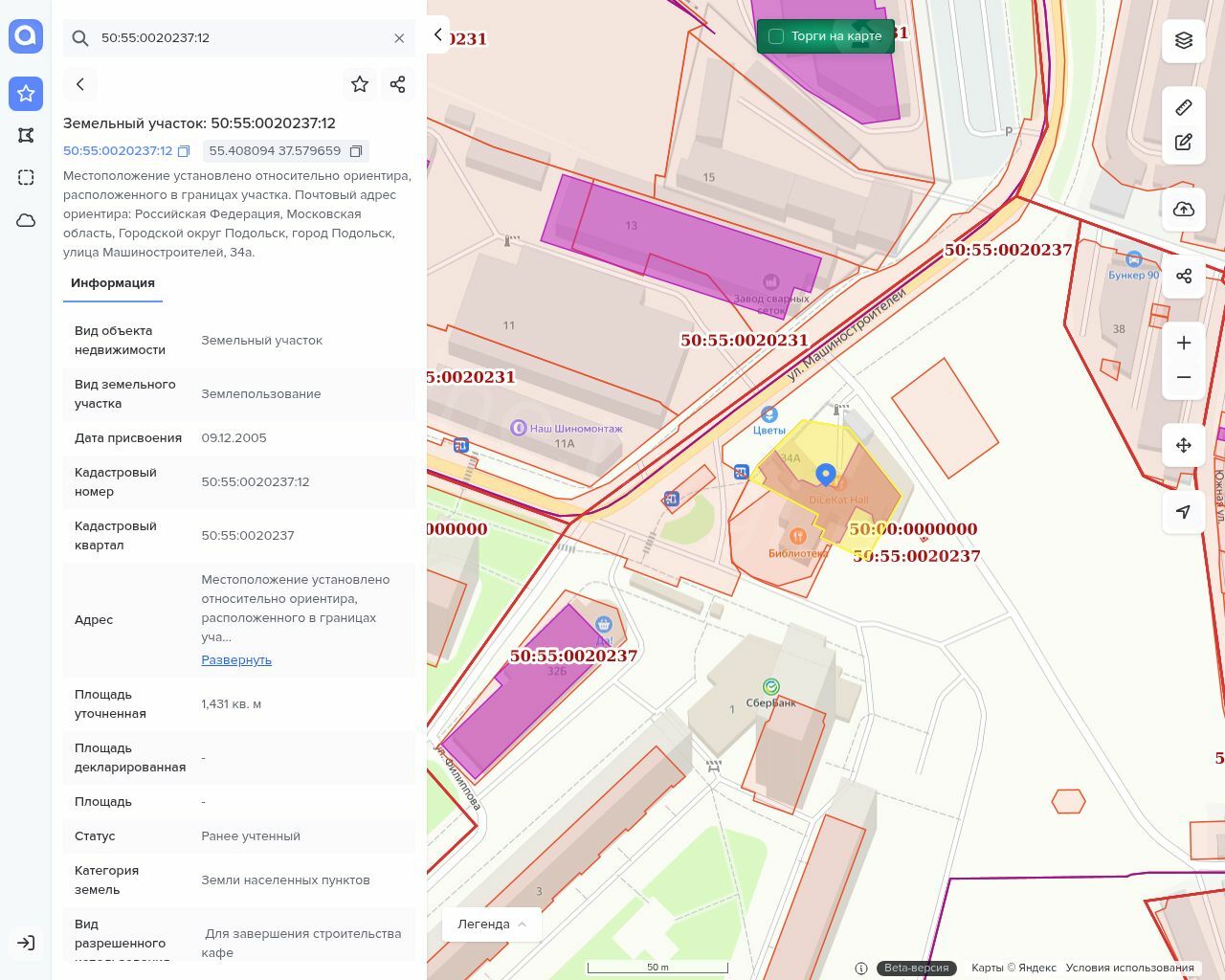The height and width of the screenshot is (980, 1225).
Task: Zoom in on the map
Action: coord(1184,343)
